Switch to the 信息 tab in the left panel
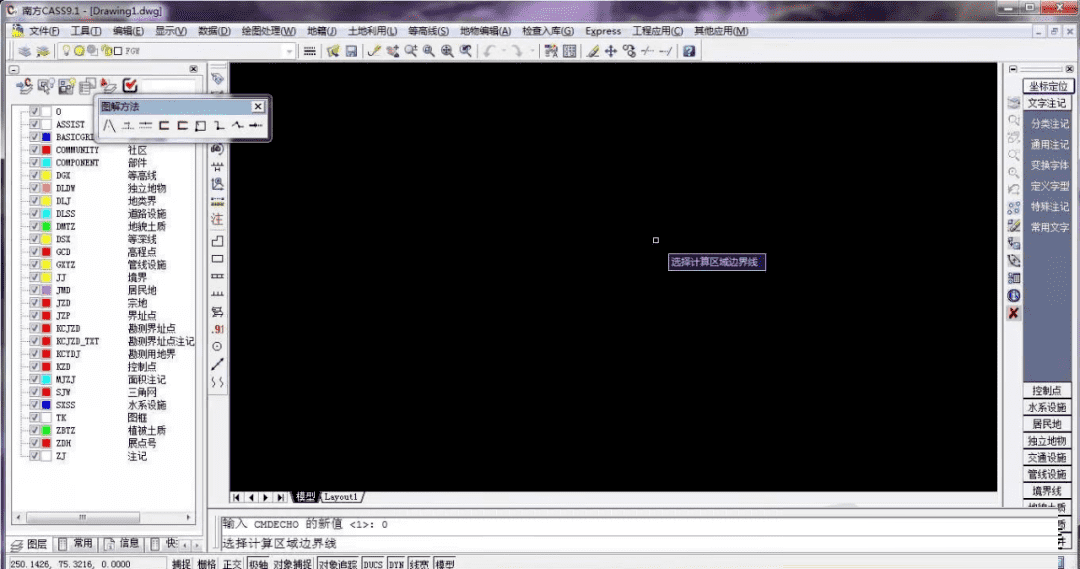 point(121,544)
